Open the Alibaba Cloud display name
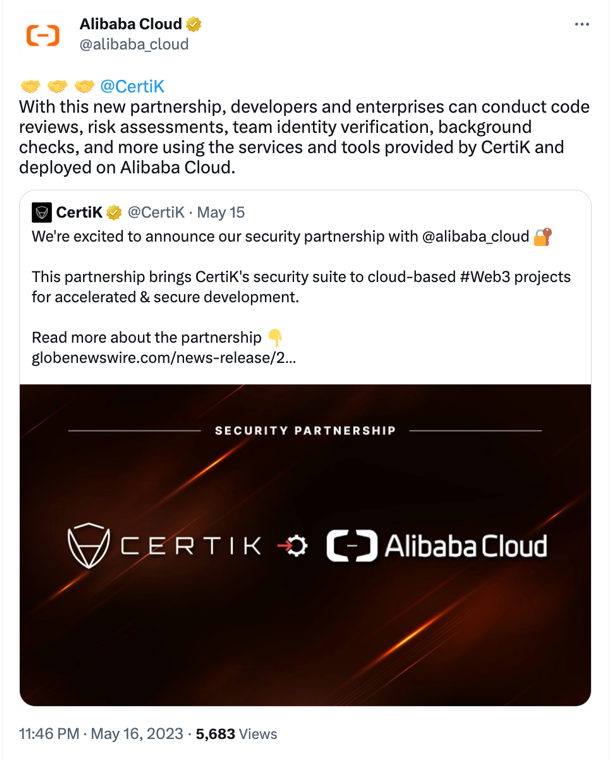Image resolution: width=612 pixels, height=760 pixels. point(130,24)
